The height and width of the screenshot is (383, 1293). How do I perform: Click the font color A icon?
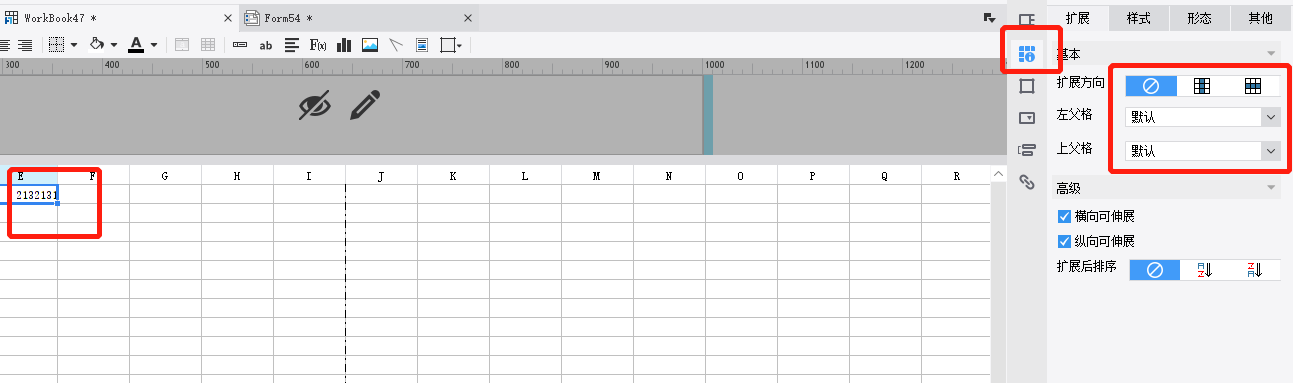point(137,45)
